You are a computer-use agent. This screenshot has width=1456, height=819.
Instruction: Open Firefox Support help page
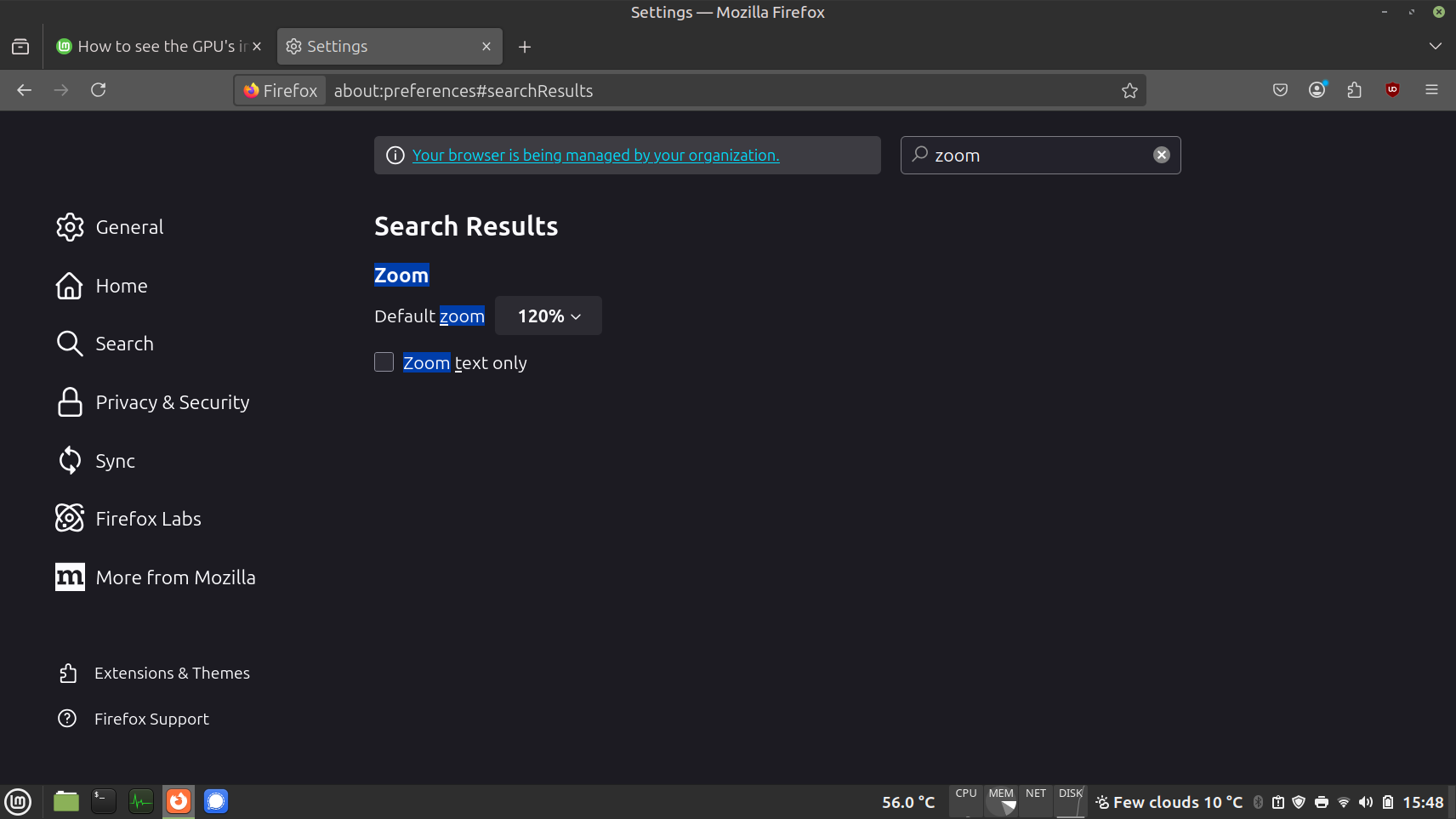pyautogui.click(x=134, y=719)
